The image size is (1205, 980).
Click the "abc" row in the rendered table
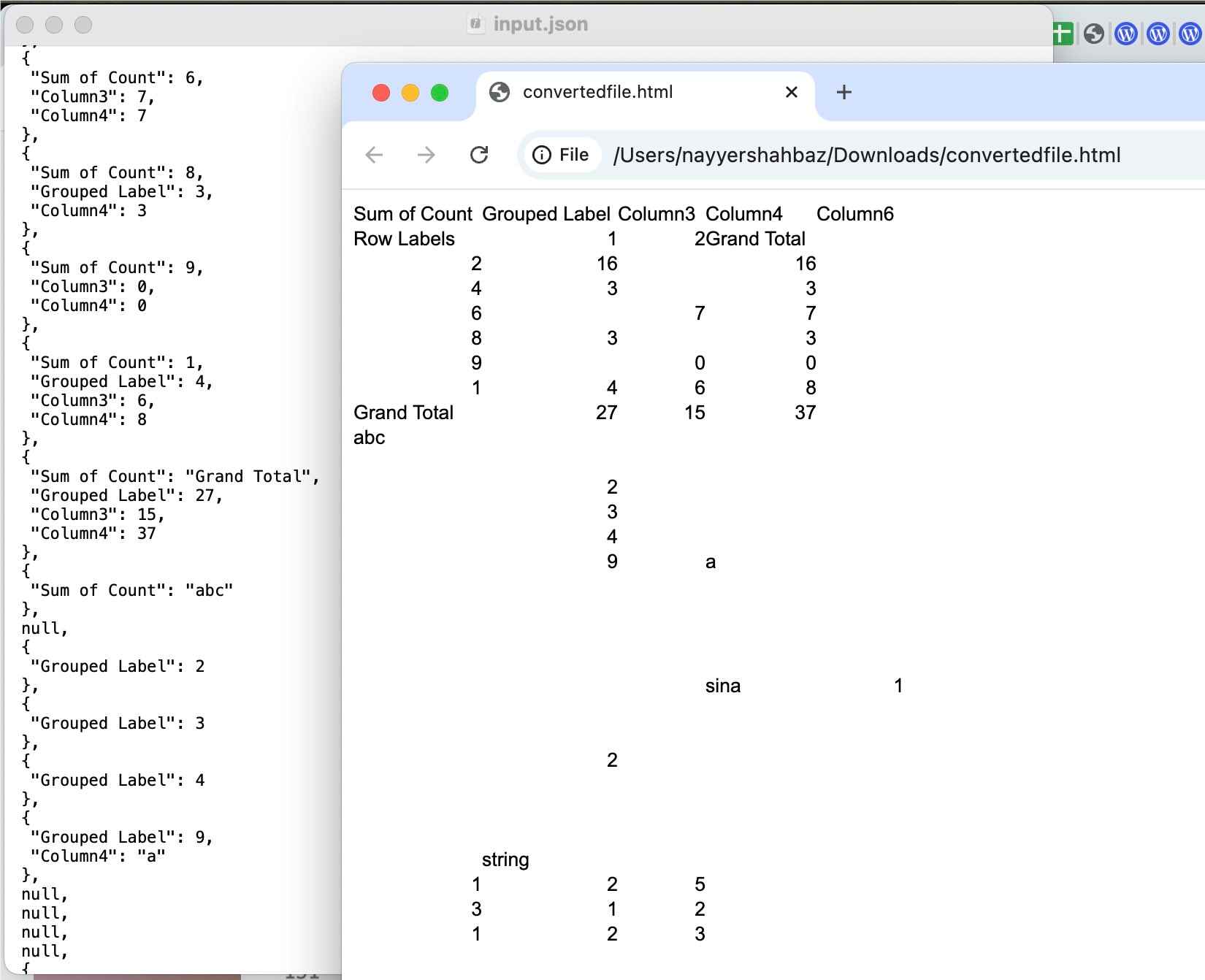(x=370, y=437)
